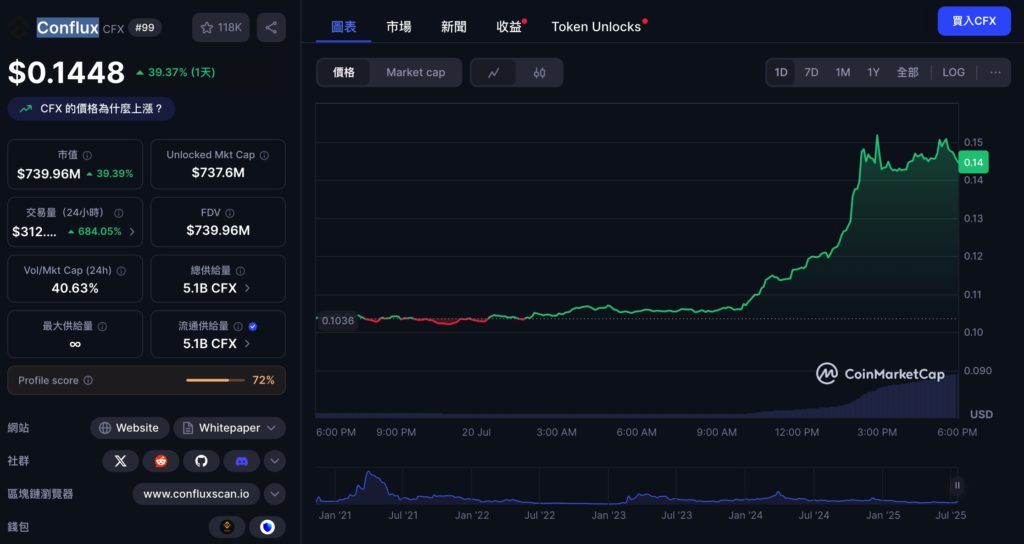Open the Reddit social link
Screen dimensions: 1024x544
(161, 461)
